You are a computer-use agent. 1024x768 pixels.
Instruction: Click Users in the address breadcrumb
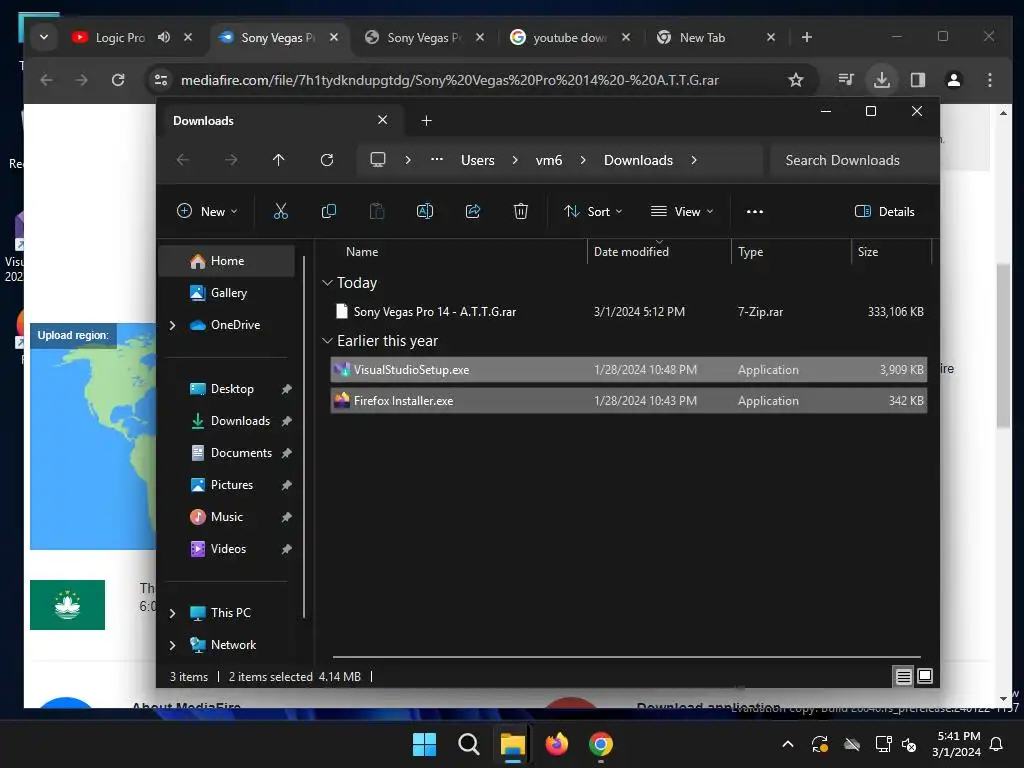tap(477, 160)
